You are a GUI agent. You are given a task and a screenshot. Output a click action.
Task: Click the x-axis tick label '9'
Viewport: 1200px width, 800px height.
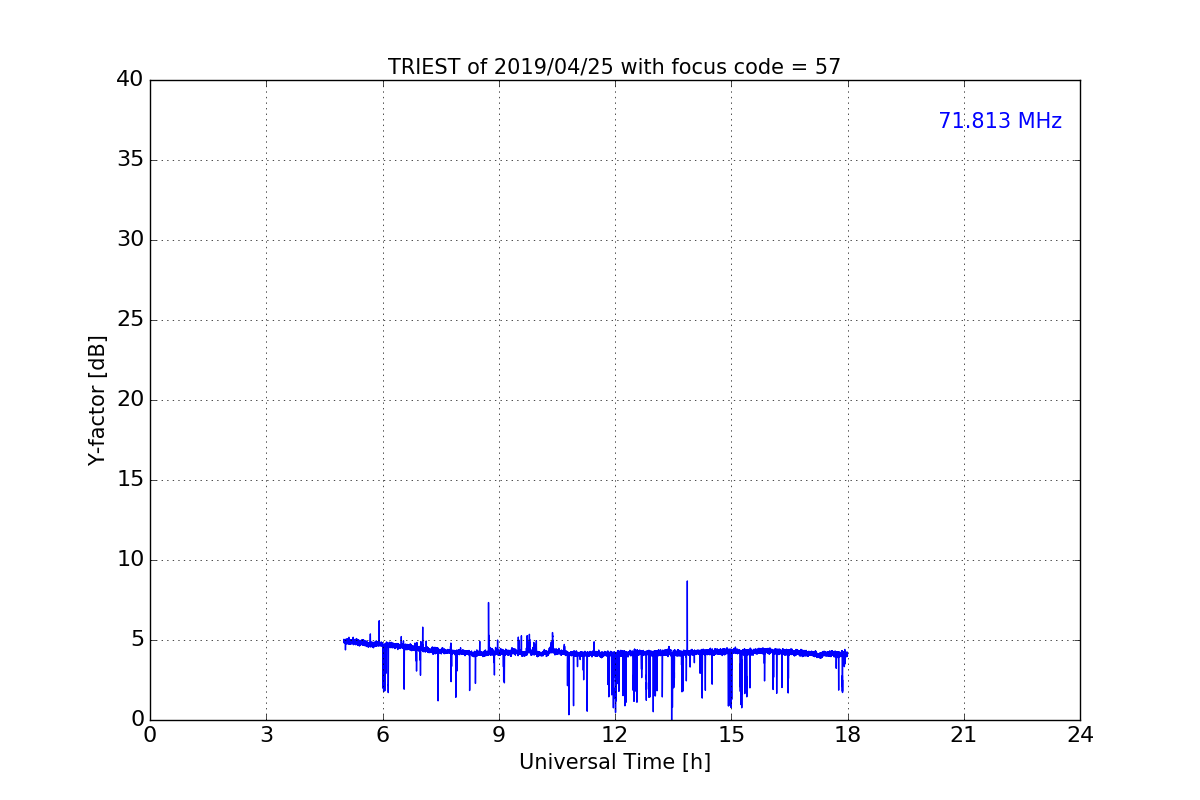[499, 735]
